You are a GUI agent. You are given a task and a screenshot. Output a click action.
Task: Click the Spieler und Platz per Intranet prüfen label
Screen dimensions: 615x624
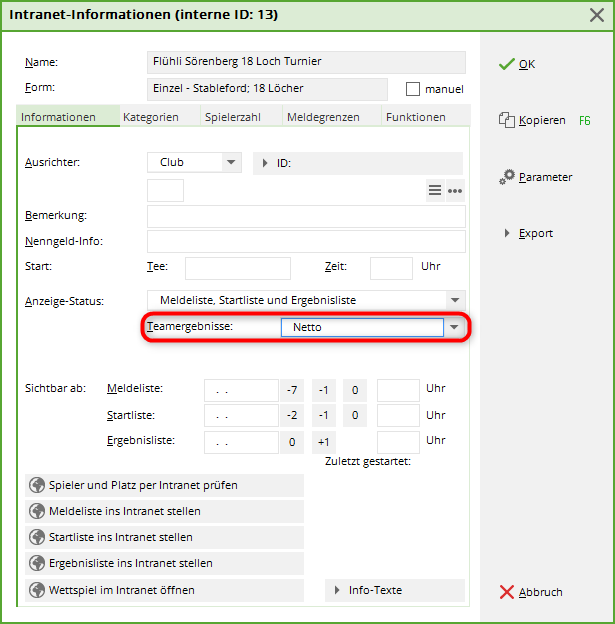[x=143, y=485]
